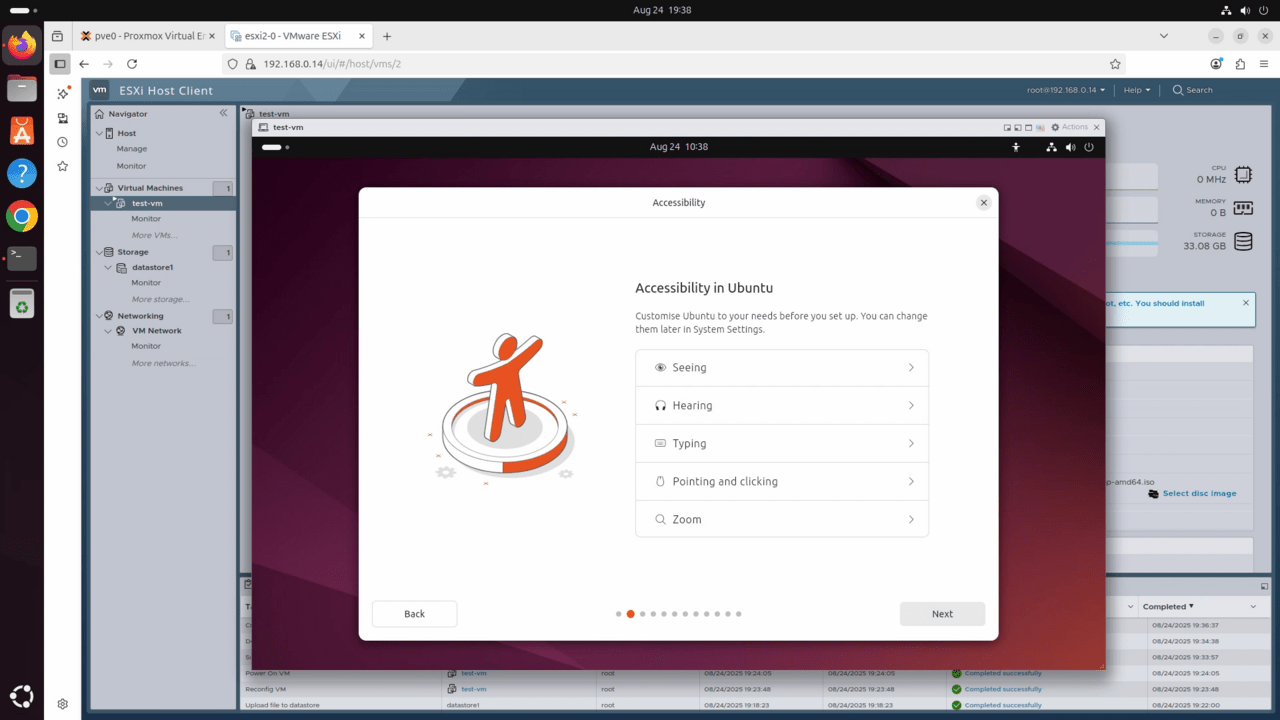Open the root@192.168.0.14 user dropdown
Screen dimensions: 1280x720
[x=1066, y=90]
